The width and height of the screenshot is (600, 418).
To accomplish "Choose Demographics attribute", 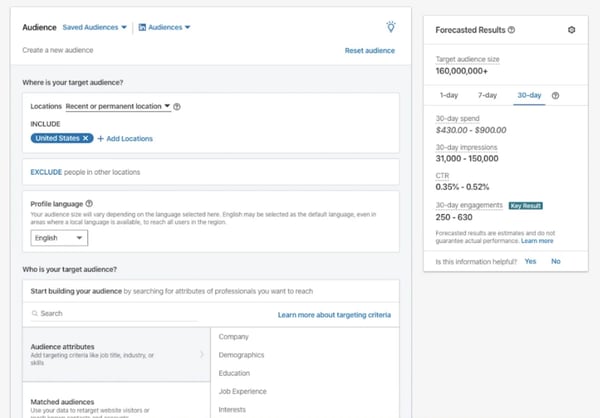I will (241, 355).
